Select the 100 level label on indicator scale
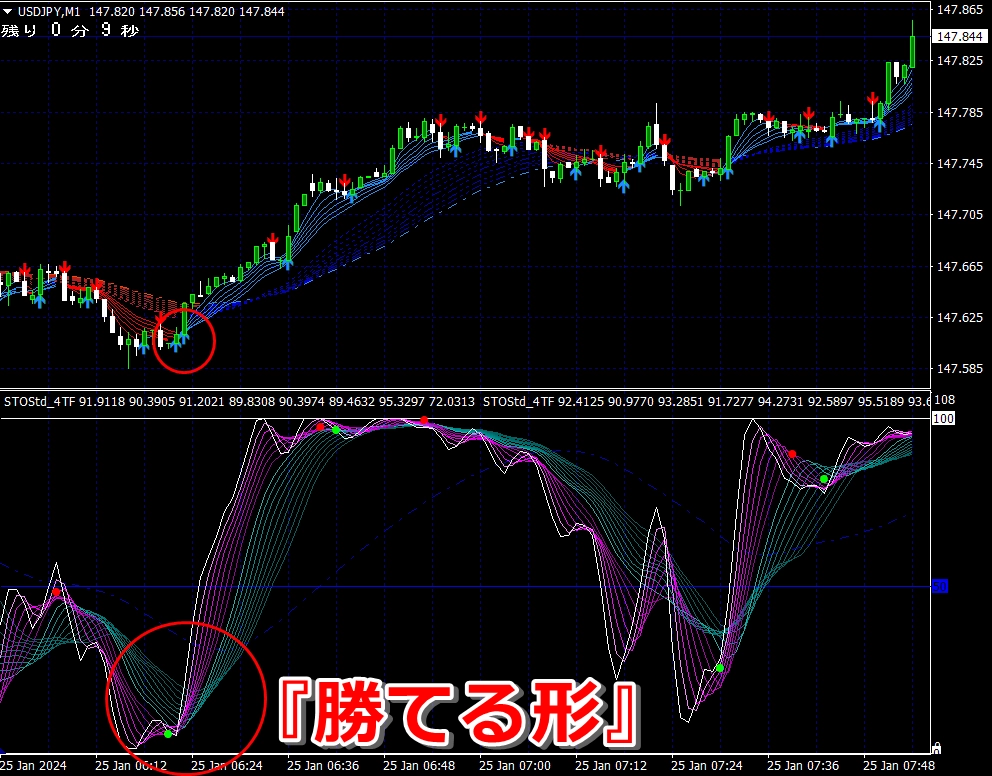Image resolution: width=992 pixels, height=776 pixels. tap(943, 418)
